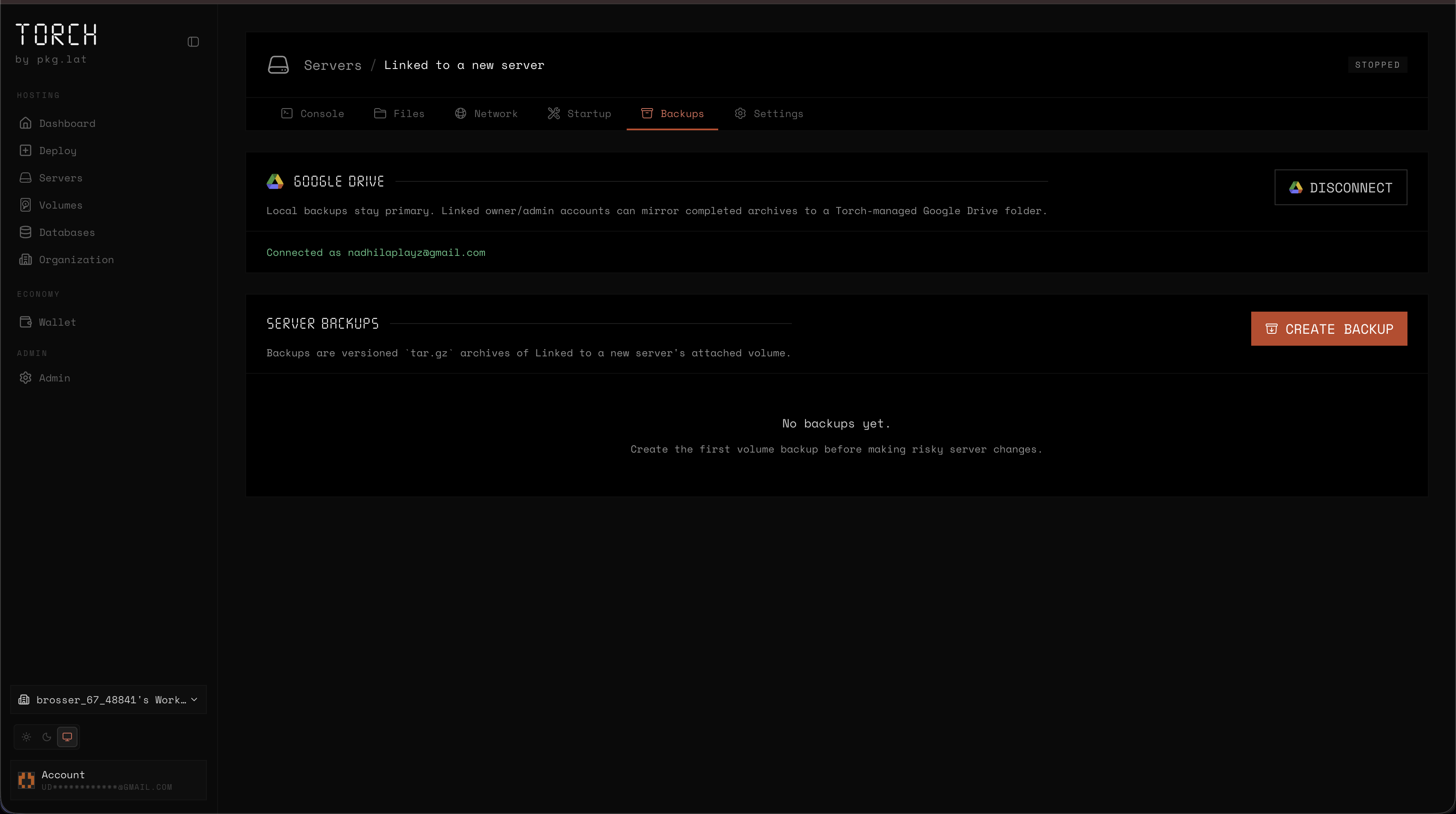Image resolution: width=1456 pixels, height=814 pixels.
Task: Click the Google Drive logo
Action: (x=275, y=181)
